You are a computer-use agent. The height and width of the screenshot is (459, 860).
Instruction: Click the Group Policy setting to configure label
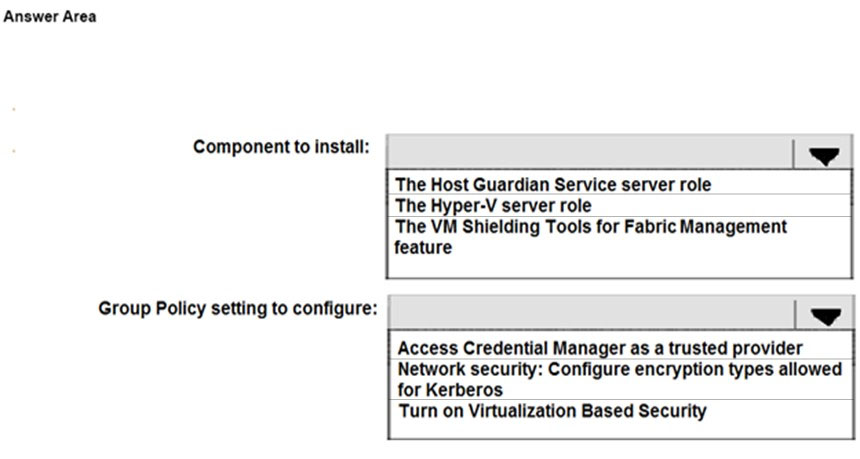tap(238, 308)
